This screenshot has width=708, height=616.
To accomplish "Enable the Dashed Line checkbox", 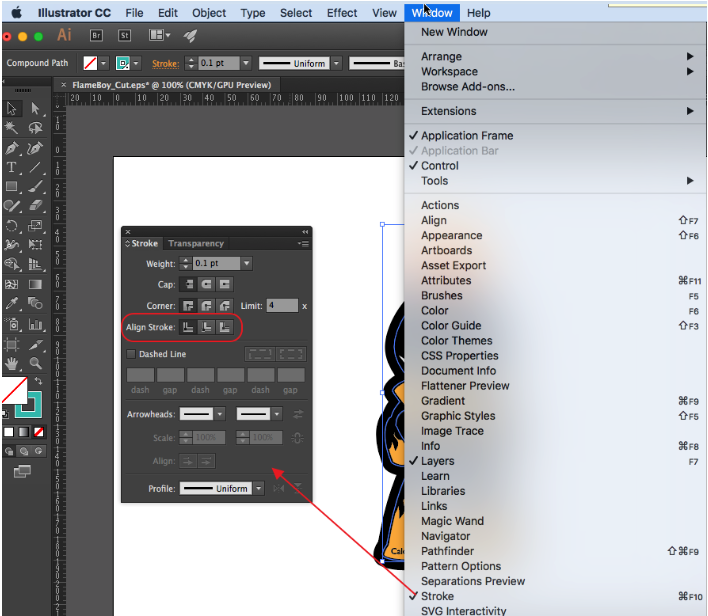I will 131,354.
